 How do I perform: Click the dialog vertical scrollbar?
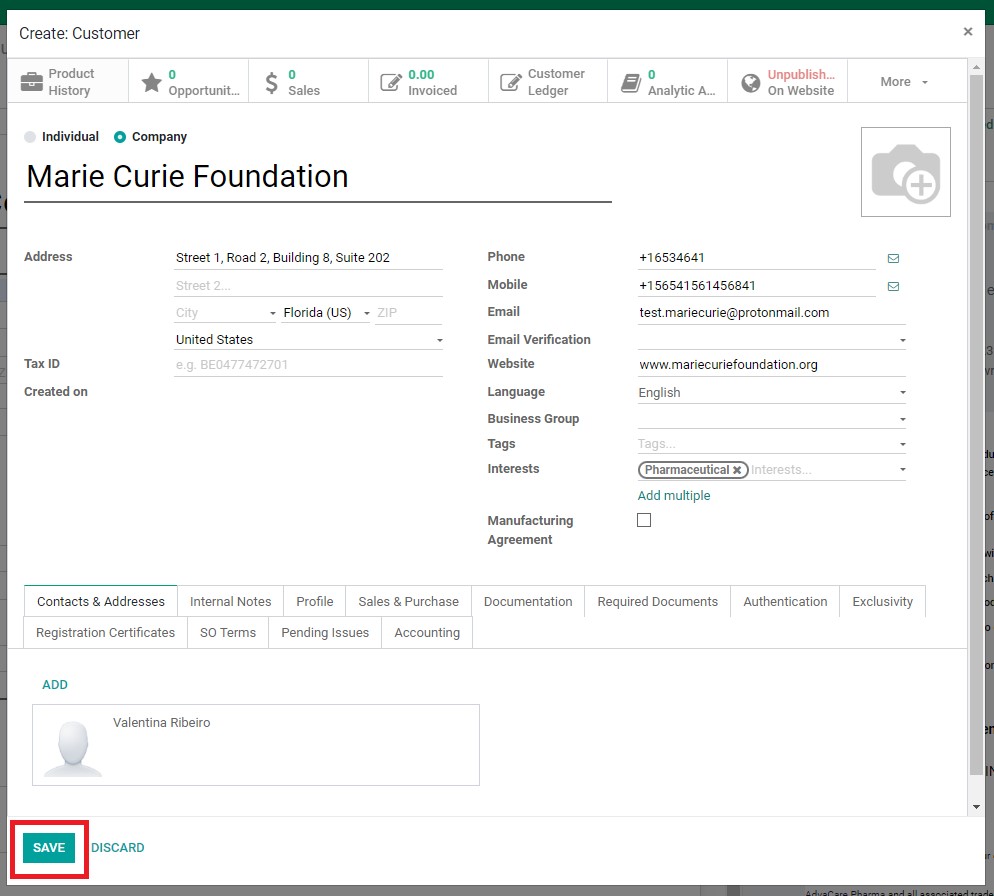(x=976, y=426)
